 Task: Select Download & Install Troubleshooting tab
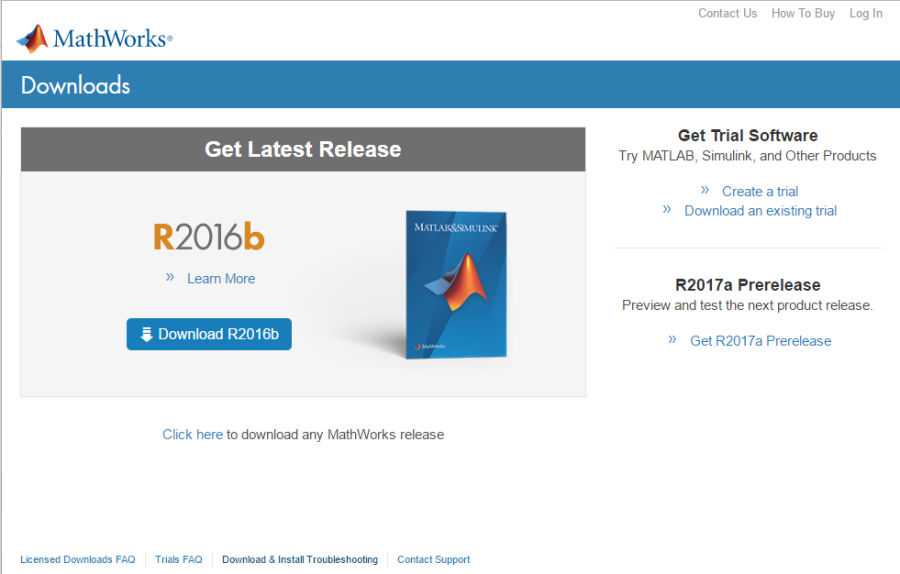point(300,560)
